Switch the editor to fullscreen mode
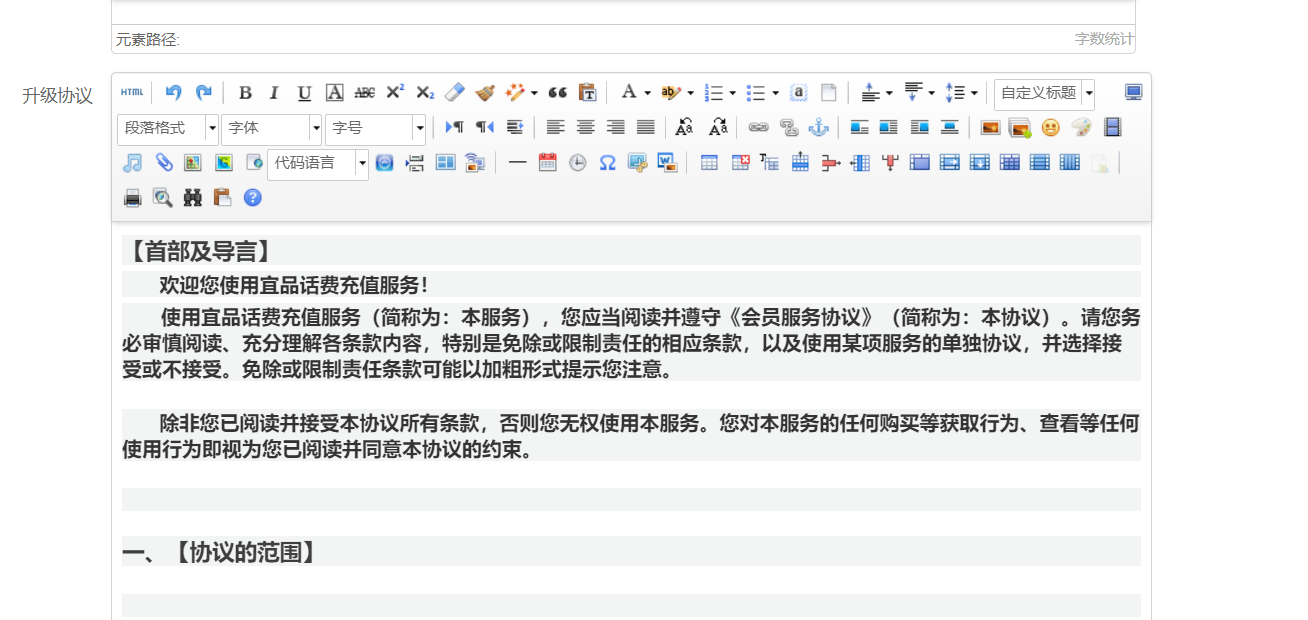 [x=1133, y=93]
